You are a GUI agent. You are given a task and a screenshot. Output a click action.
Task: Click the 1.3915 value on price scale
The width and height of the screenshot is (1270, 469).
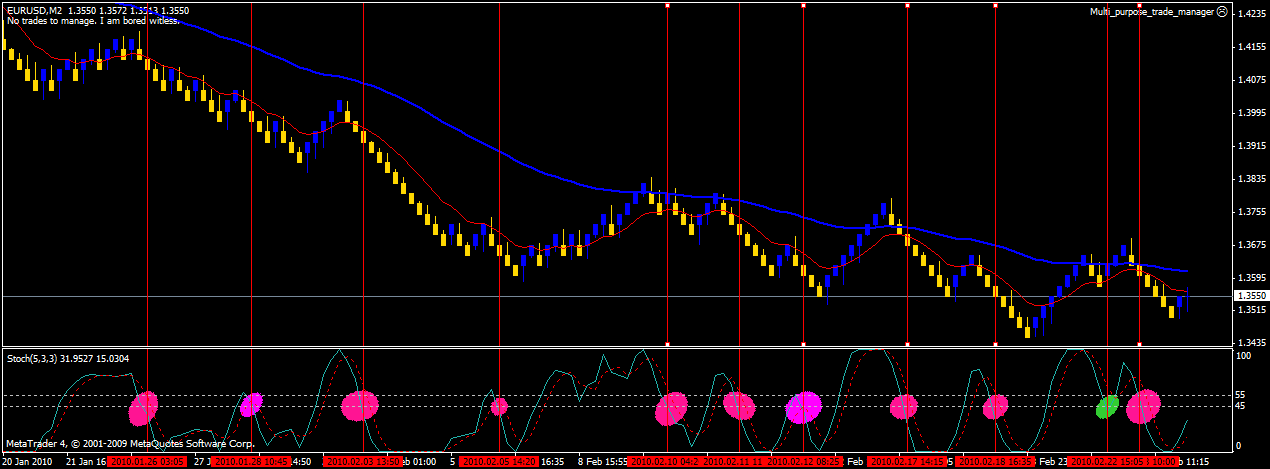click(1250, 146)
